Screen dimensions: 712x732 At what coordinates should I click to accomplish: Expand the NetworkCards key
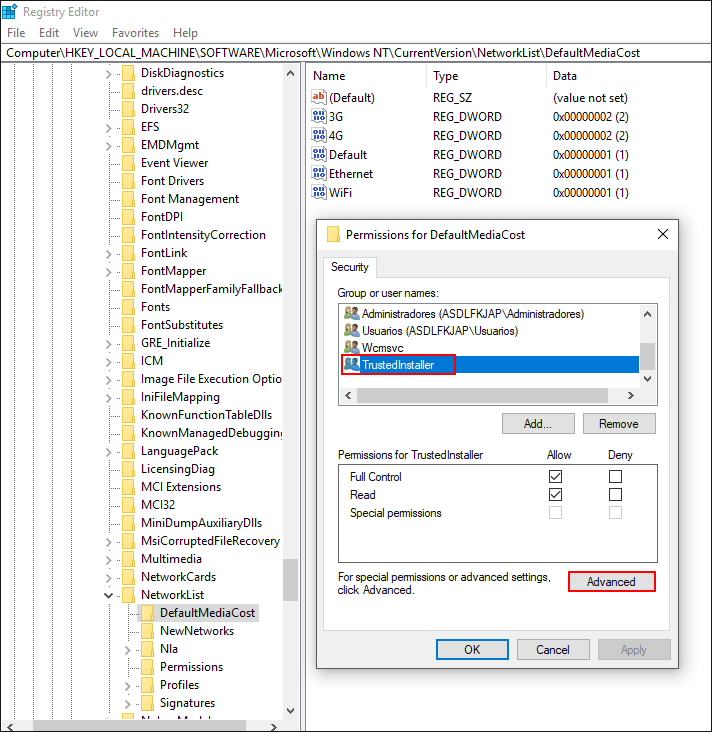point(108,578)
